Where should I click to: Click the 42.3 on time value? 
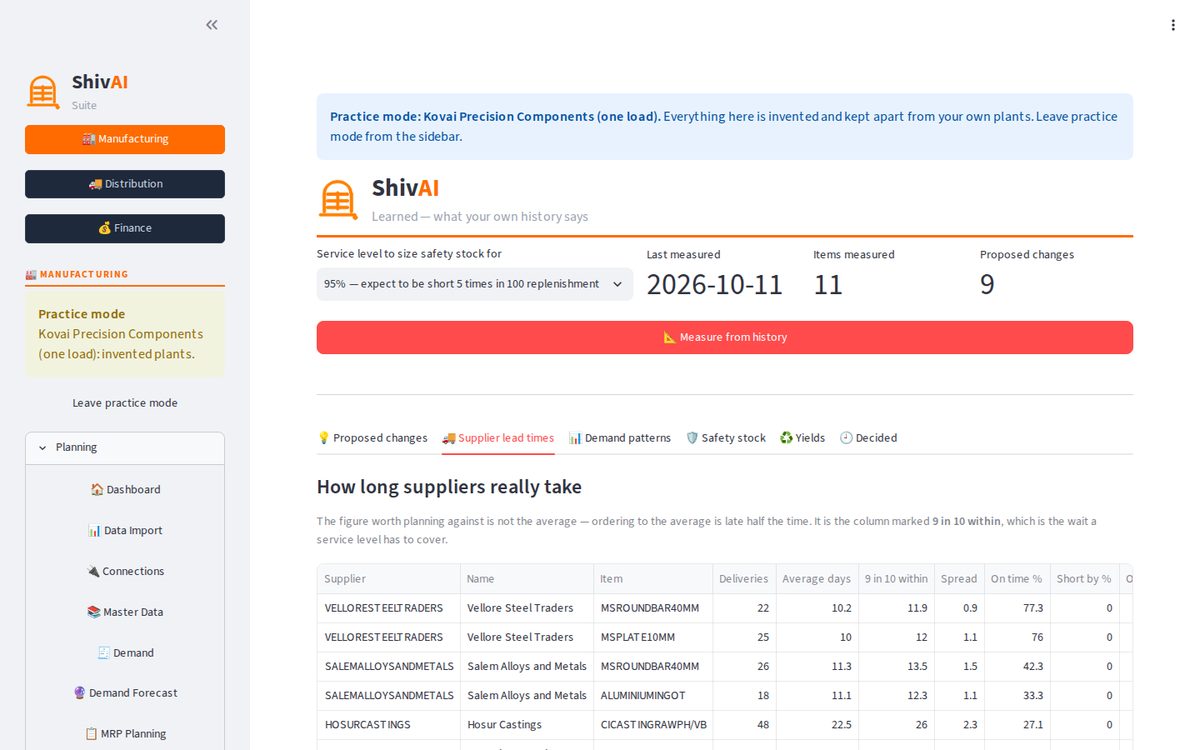click(x=1016, y=666)
